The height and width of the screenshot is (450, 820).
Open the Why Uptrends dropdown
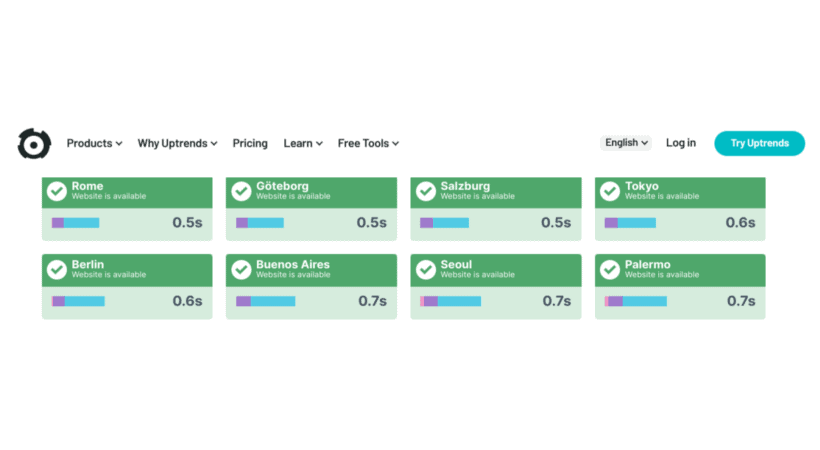[x=177, y=143]
